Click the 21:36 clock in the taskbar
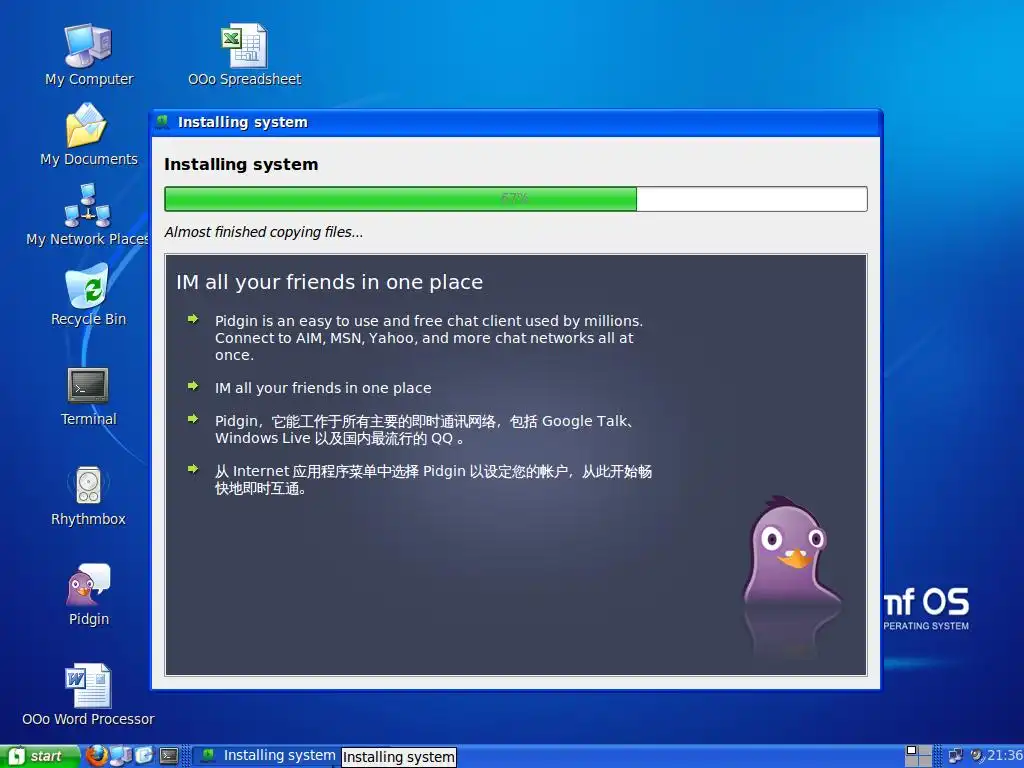 coord(1005,756)
